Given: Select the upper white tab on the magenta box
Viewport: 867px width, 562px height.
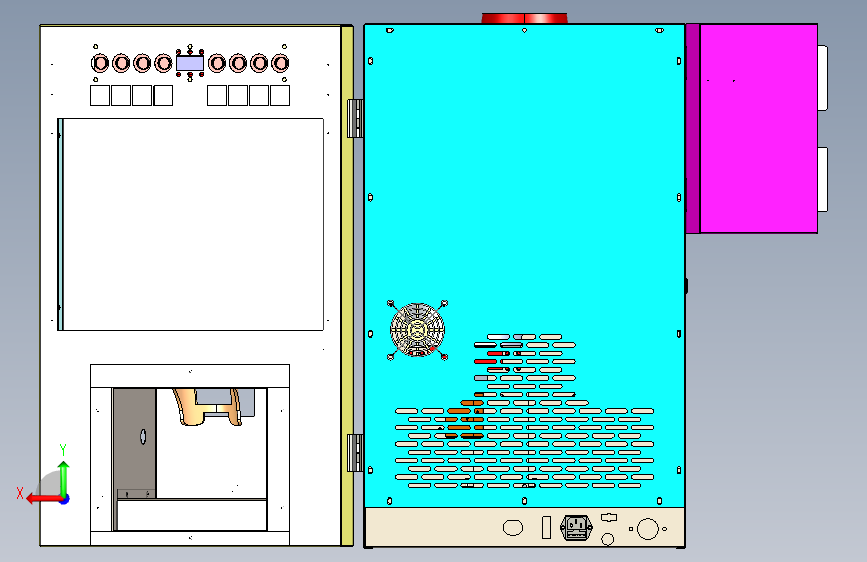Looking at the screenshot, I should (x=823, y=78).
